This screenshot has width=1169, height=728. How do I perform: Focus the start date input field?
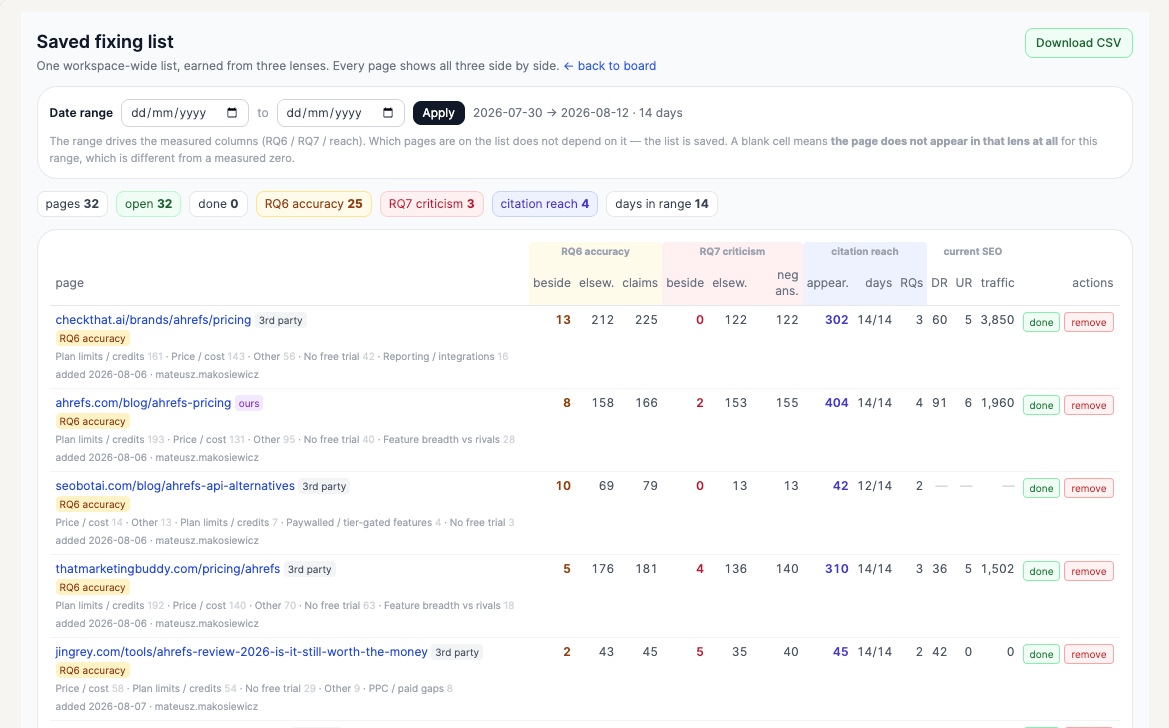coord(184,113)
